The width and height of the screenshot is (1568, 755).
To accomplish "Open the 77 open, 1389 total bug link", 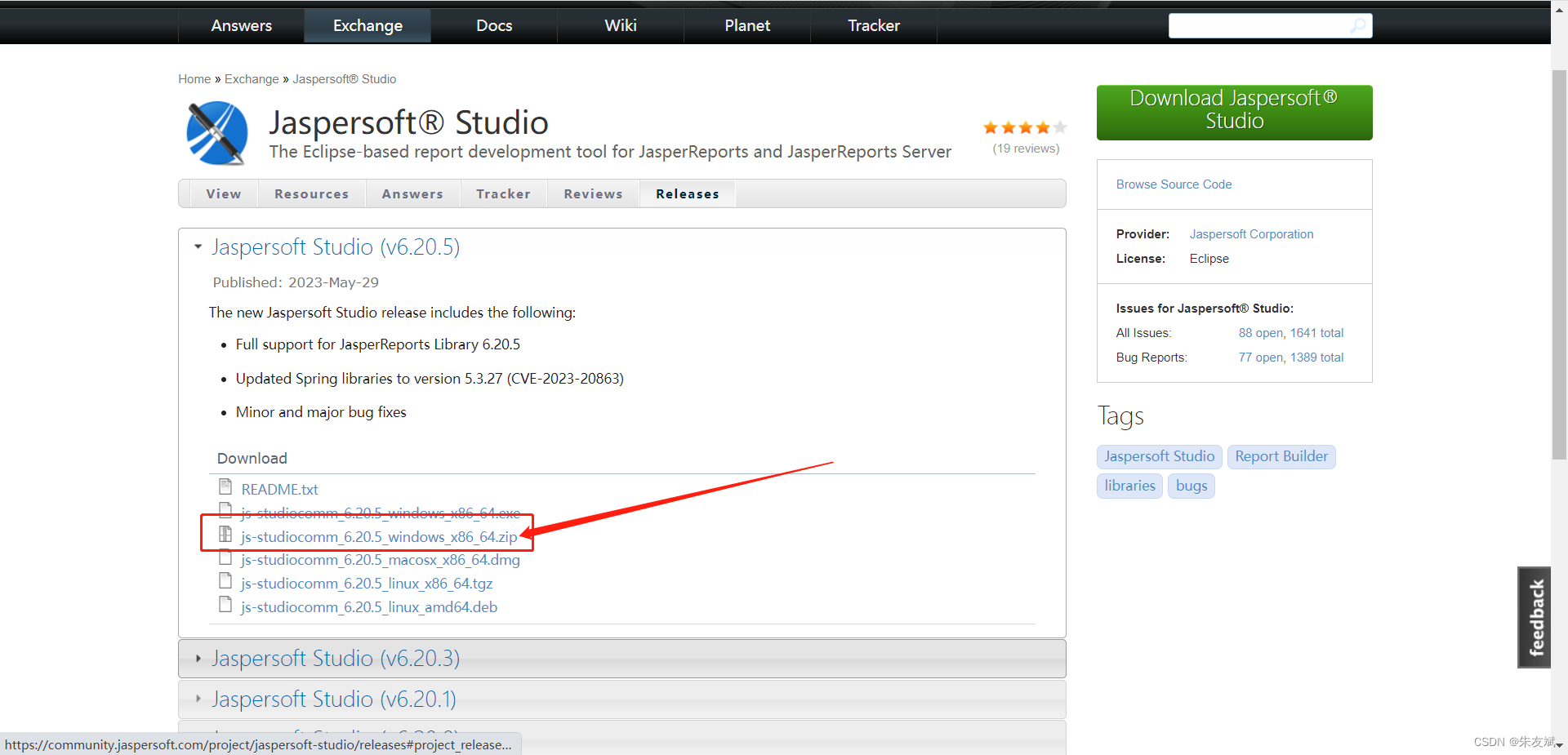I will [1290, 358].
